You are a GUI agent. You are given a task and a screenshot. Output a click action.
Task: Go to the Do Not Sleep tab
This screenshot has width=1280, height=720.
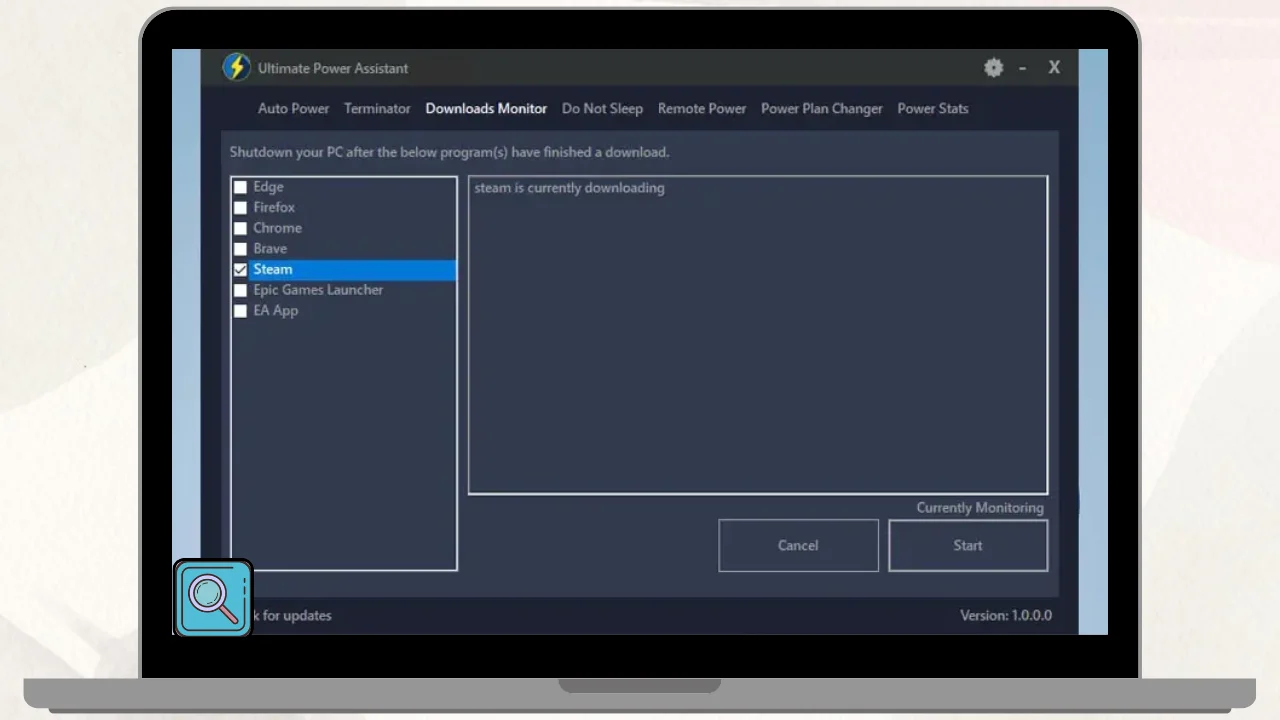click(x=602, y=109)
